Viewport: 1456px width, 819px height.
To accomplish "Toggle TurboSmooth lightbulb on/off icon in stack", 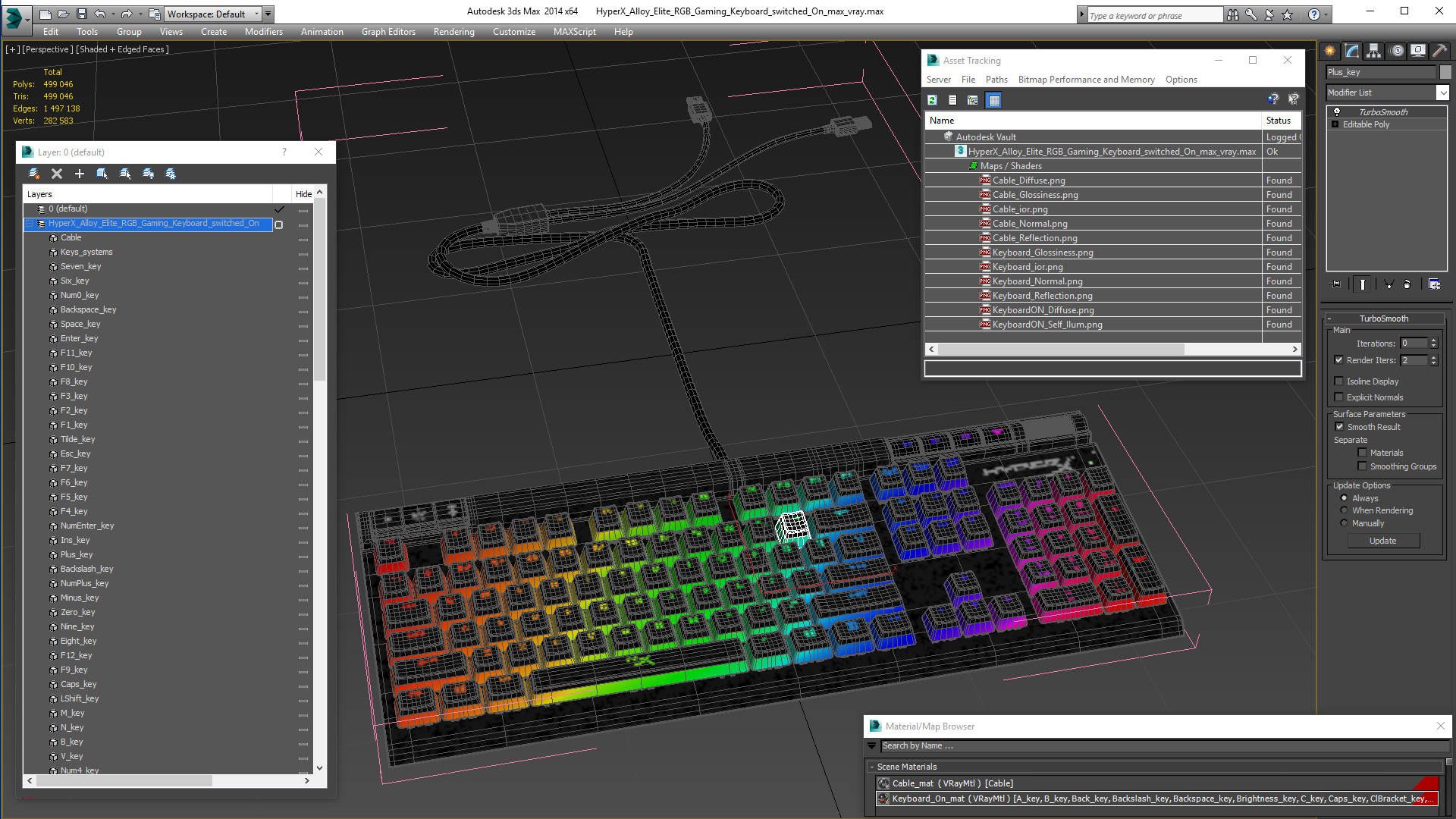I will 1337,112.
